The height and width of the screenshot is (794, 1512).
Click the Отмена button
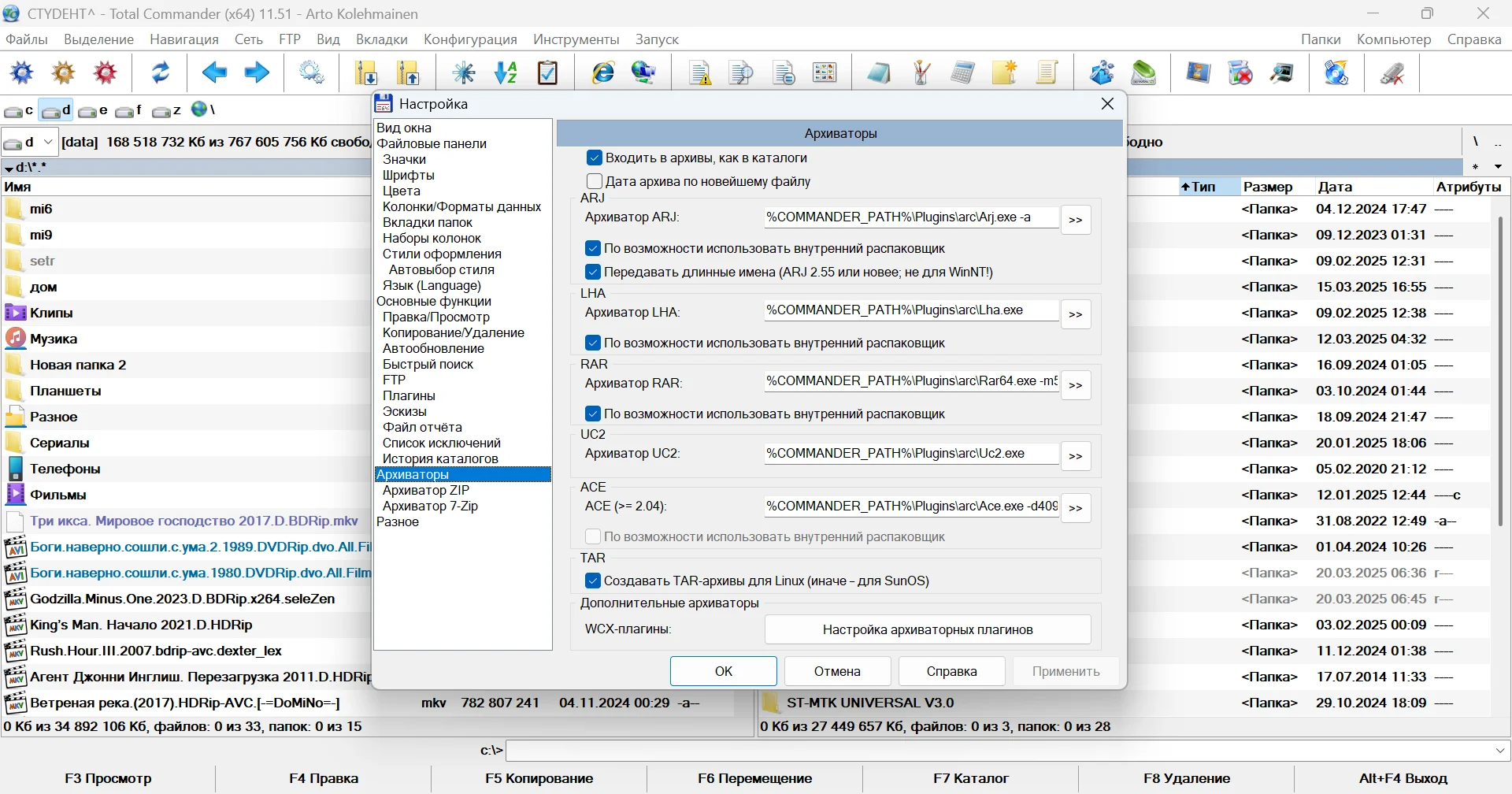(x=837, y=672)
